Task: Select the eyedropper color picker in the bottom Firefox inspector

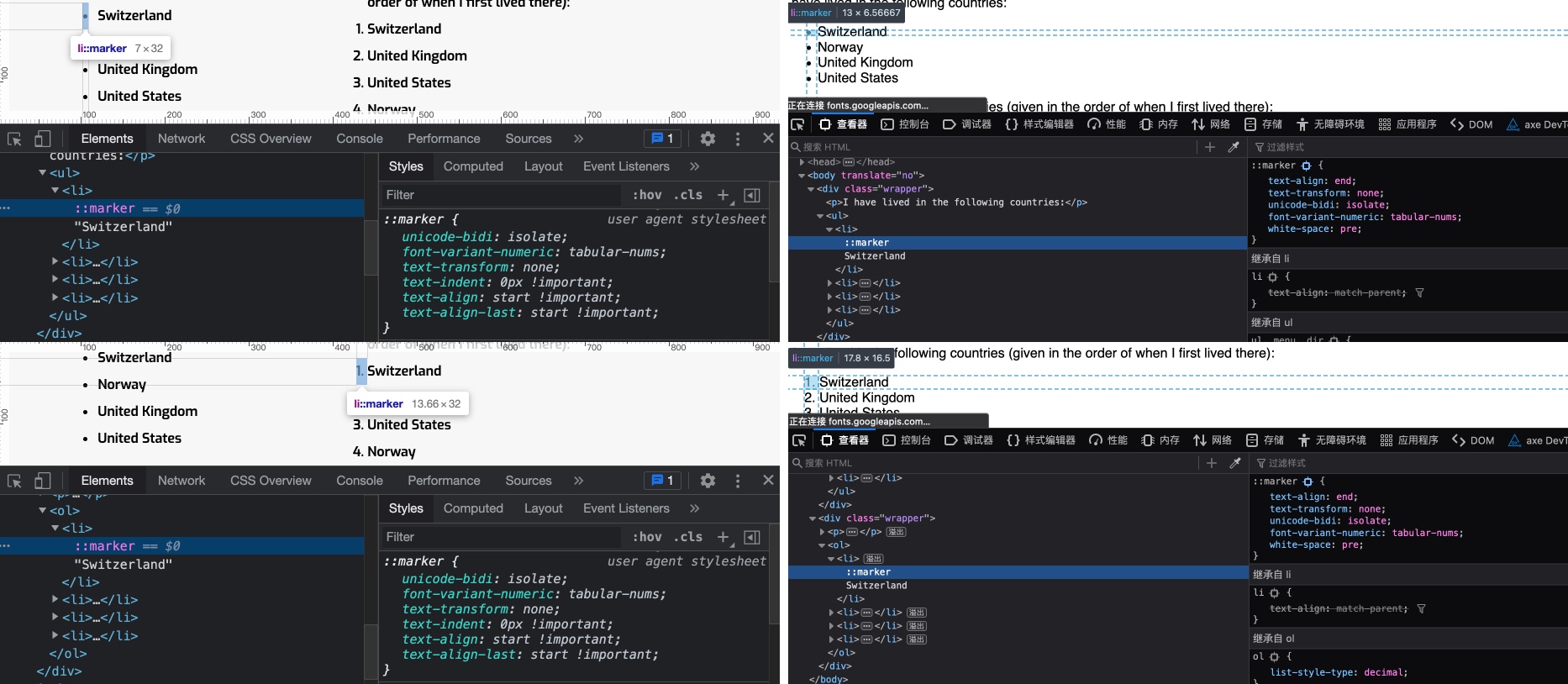Action: (x=1235, y=463)
